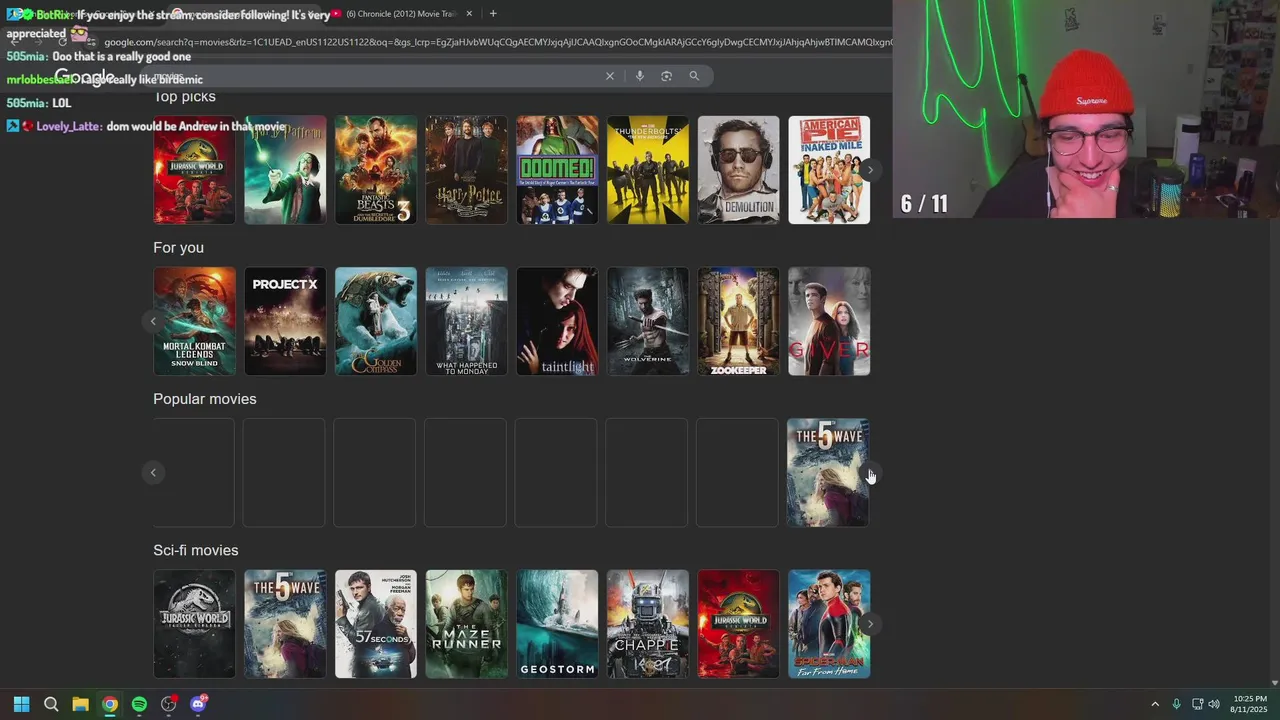Open The 5th Wave in Popular movies

[x=828, y=472]
